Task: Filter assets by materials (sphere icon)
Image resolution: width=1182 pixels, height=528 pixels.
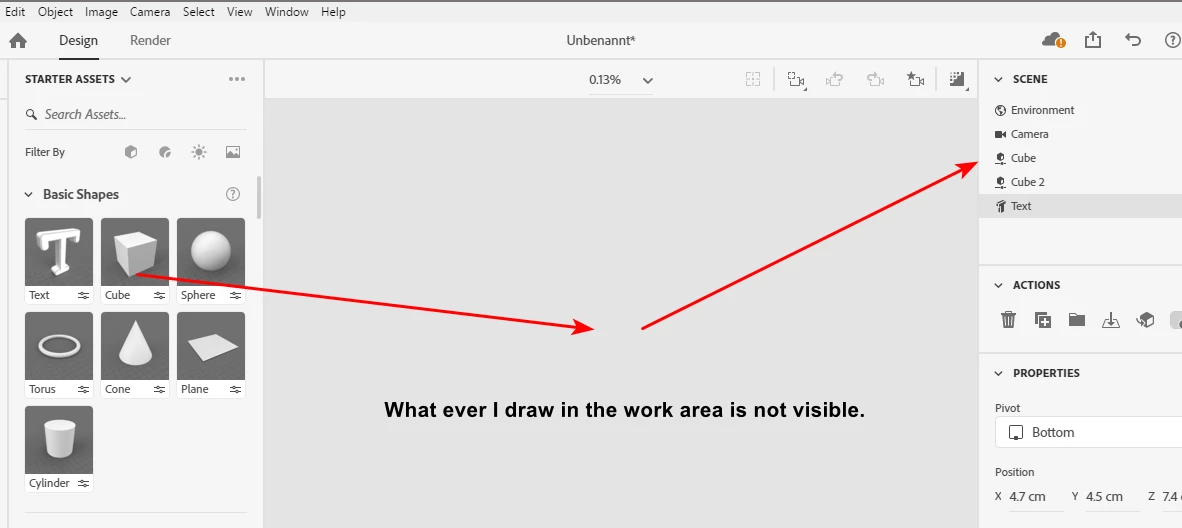Action: (165, 152)
